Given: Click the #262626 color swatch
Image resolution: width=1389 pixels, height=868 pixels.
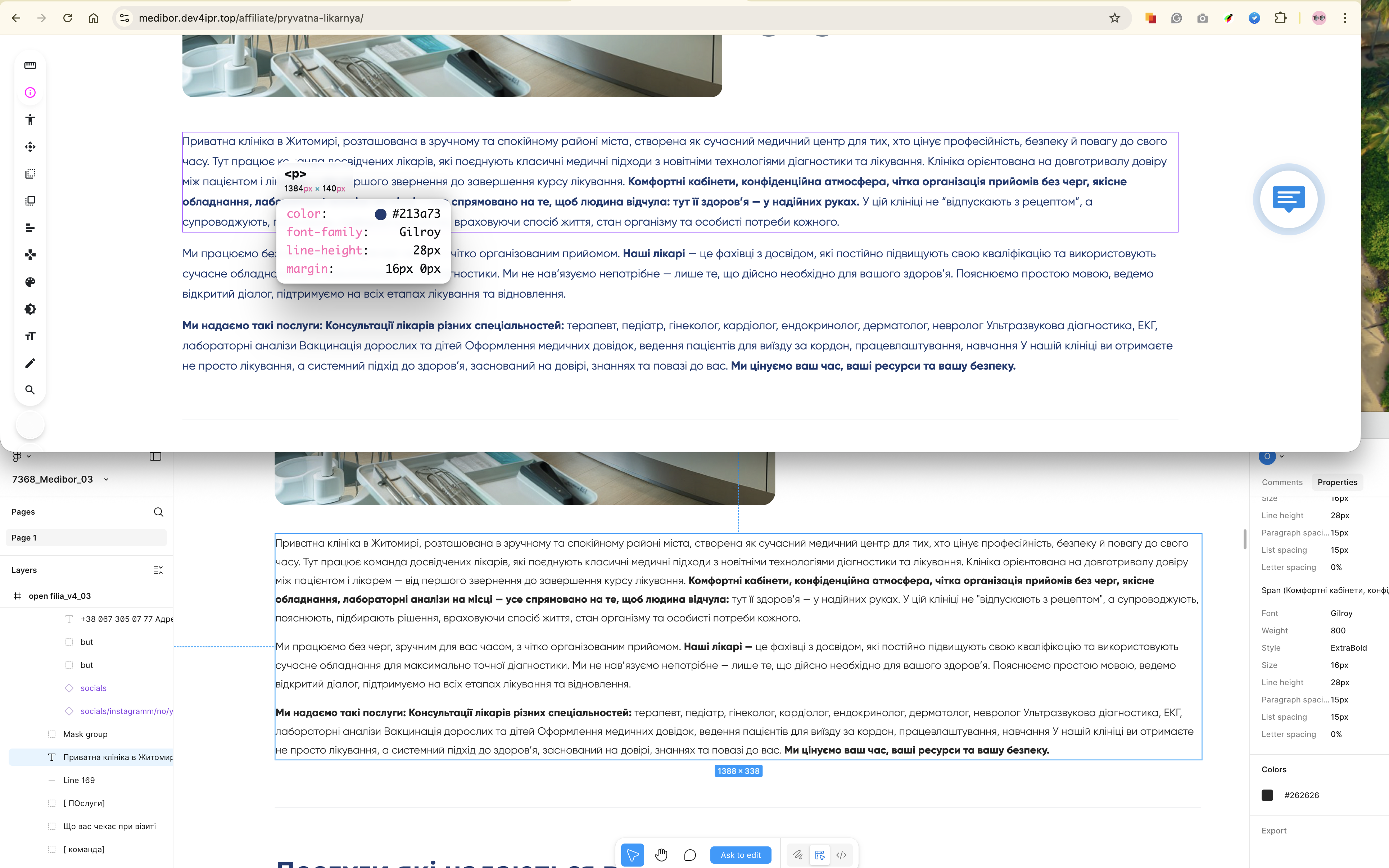Looking at the screenshot, I should click(x=1267, y=795).
